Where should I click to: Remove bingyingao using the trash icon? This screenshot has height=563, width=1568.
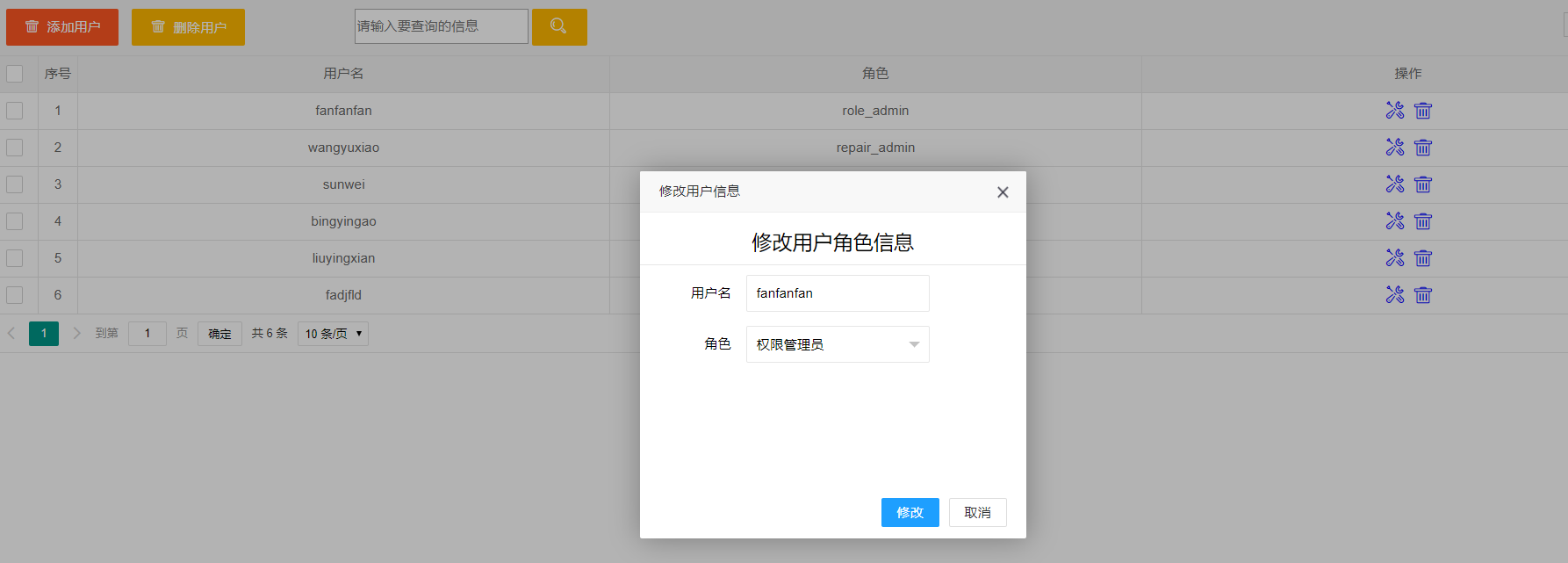[1423, 221]
